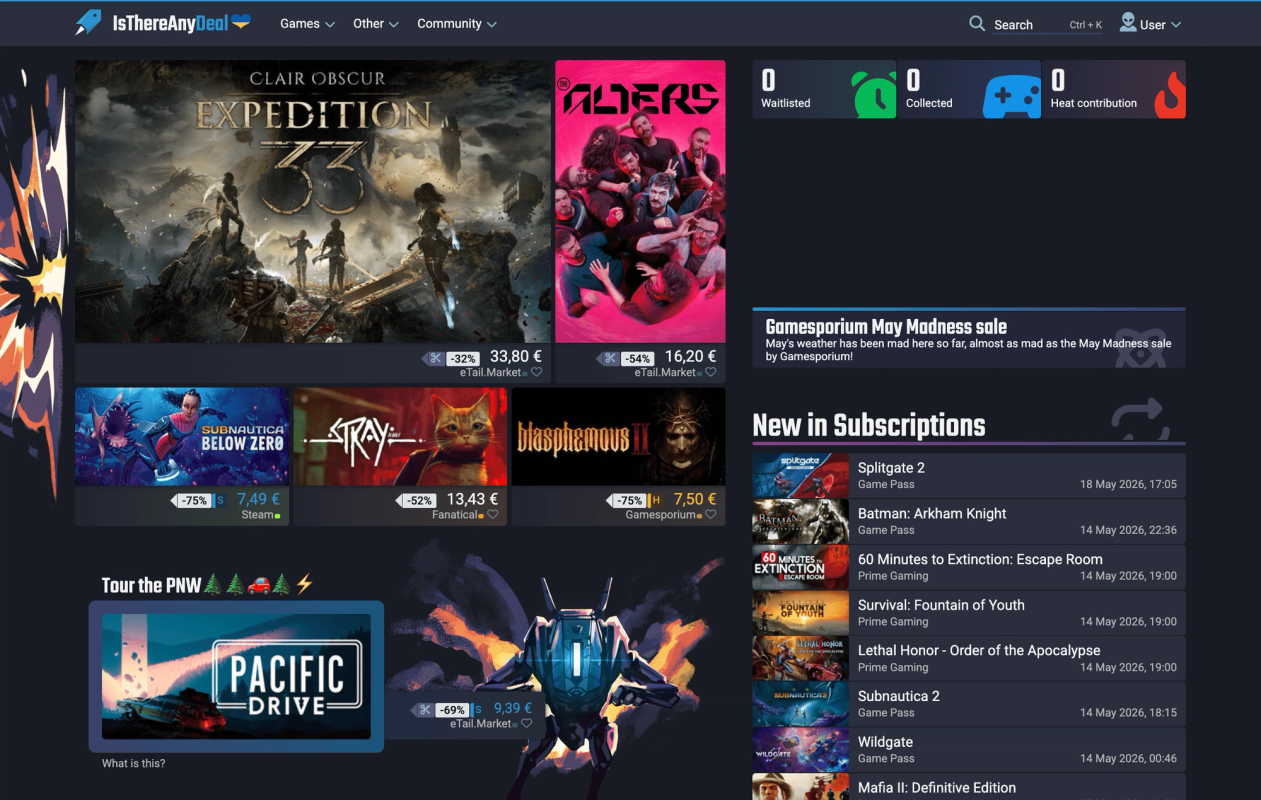Click the historical low 'H' badge on Blasphemous II
Screen dimensions: 1261x800
point(655,500)
